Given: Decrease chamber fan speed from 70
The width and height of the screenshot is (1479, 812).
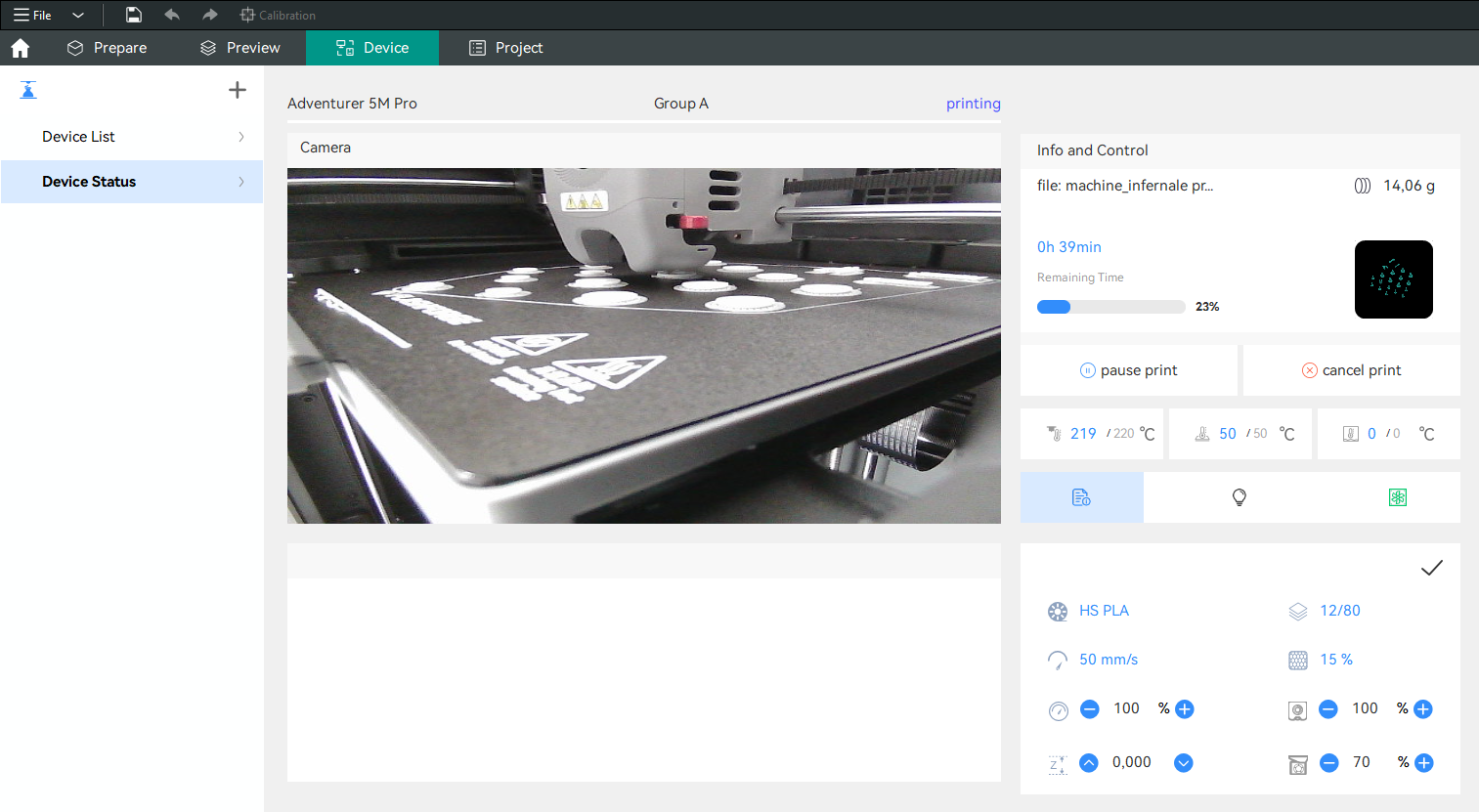Looking at the screenshot, I should pos(1329,763).
